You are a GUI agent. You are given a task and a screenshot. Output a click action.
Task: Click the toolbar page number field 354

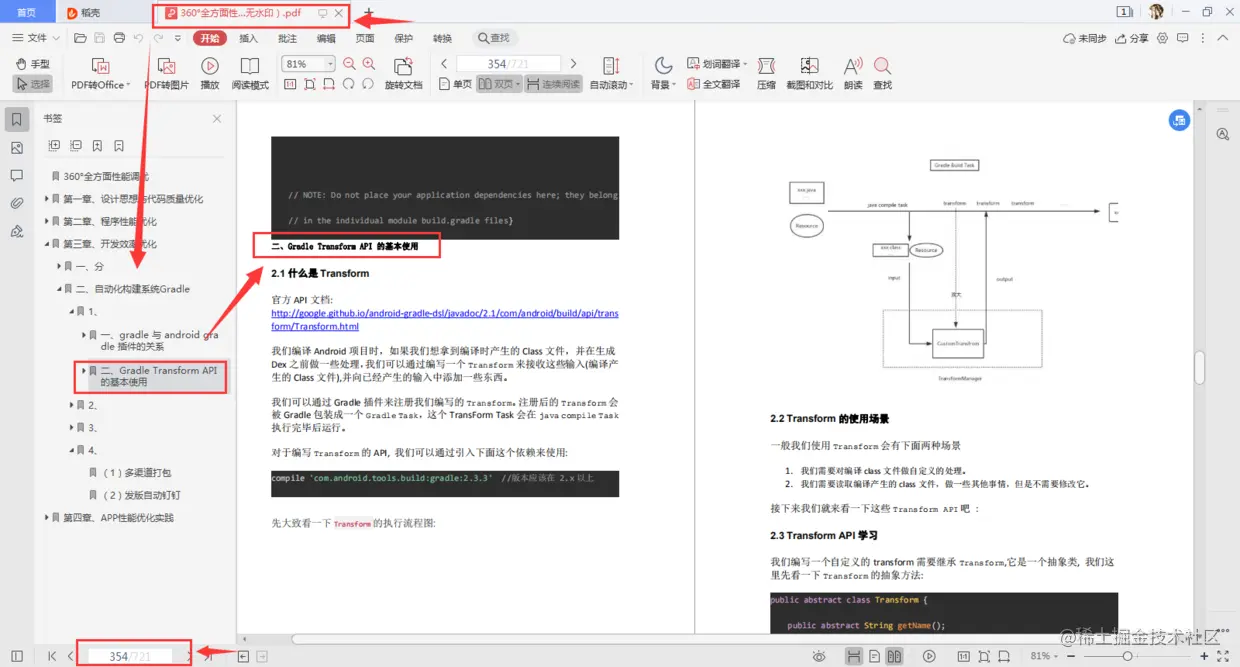[x=507, y=64]
